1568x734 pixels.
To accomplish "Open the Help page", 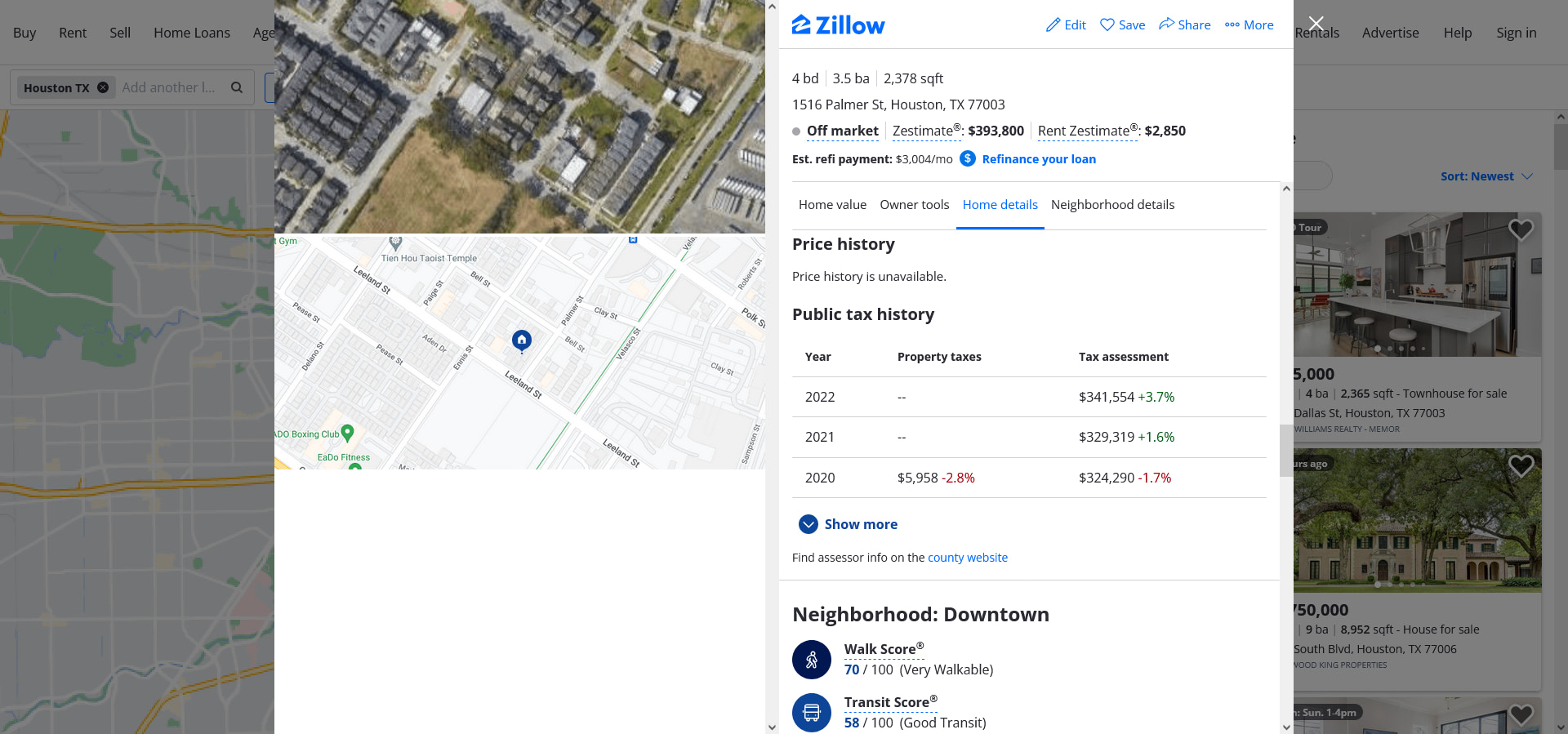I will [x=1458, y=33].
